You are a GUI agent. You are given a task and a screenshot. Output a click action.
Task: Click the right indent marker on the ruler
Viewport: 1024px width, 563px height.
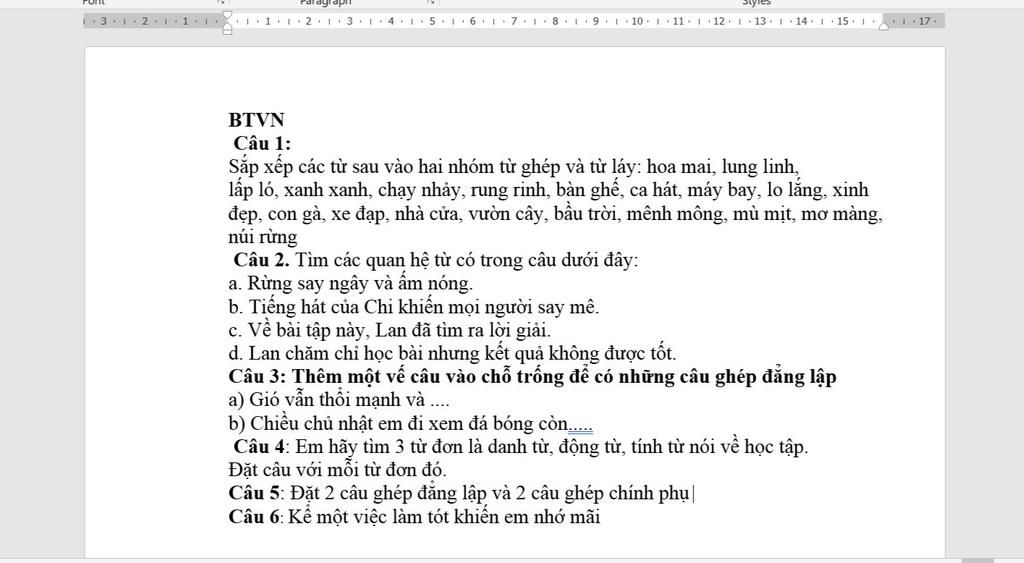pos(884,26)
